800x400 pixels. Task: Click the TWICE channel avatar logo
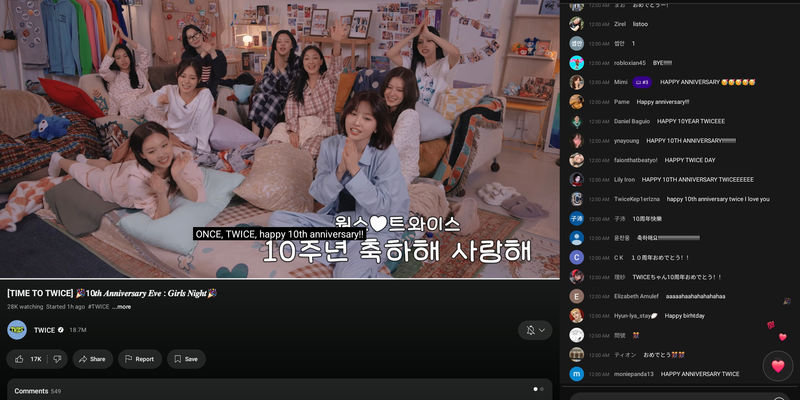pyautogui.click(x=17, y=330)
